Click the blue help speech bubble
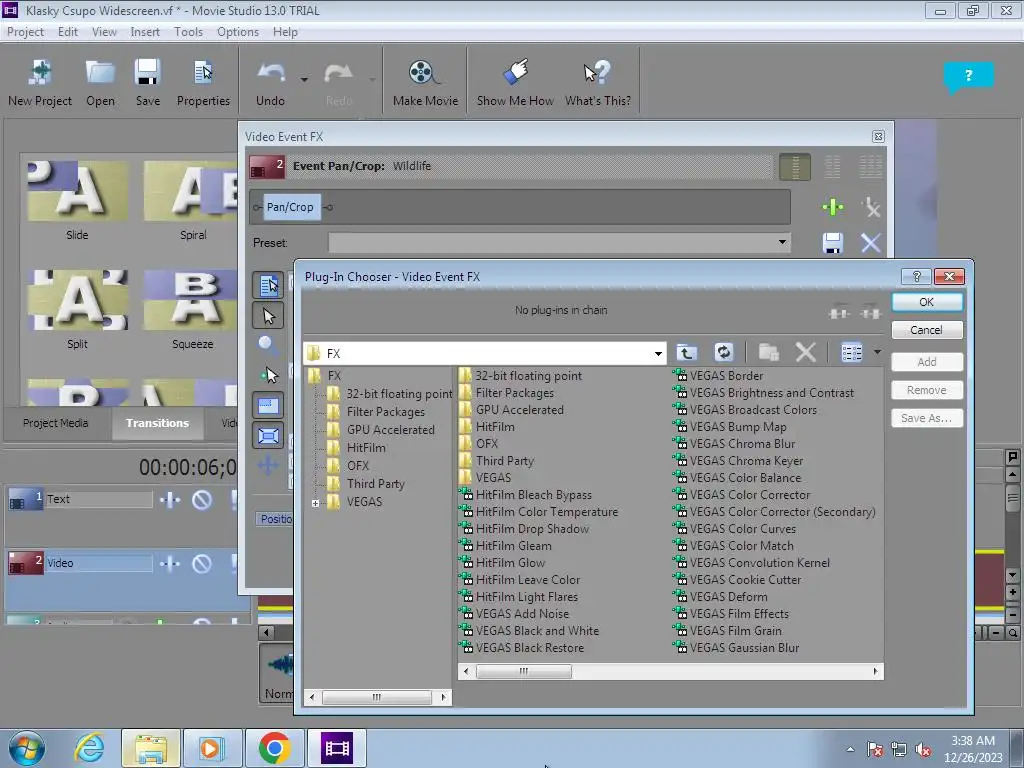 coord(968,76)
